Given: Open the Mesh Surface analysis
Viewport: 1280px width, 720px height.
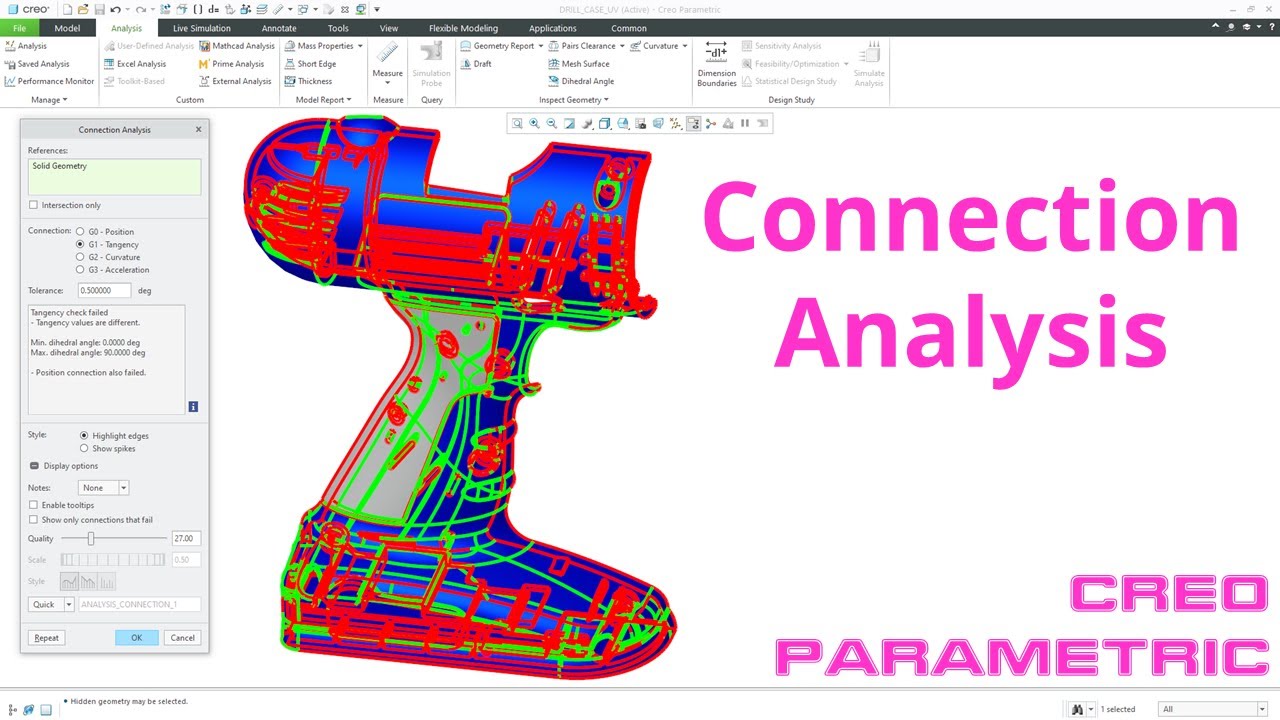Looking at the screenshot, I should (x=579, y=64).
